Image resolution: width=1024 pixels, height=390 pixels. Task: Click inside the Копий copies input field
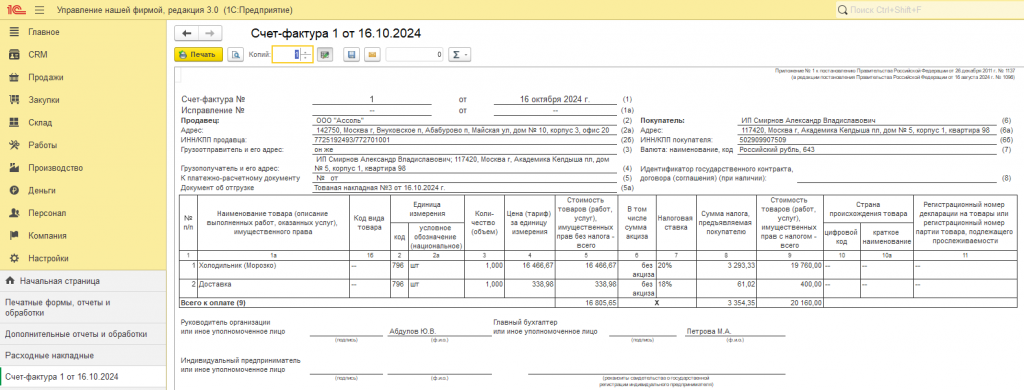coord(286,55)
